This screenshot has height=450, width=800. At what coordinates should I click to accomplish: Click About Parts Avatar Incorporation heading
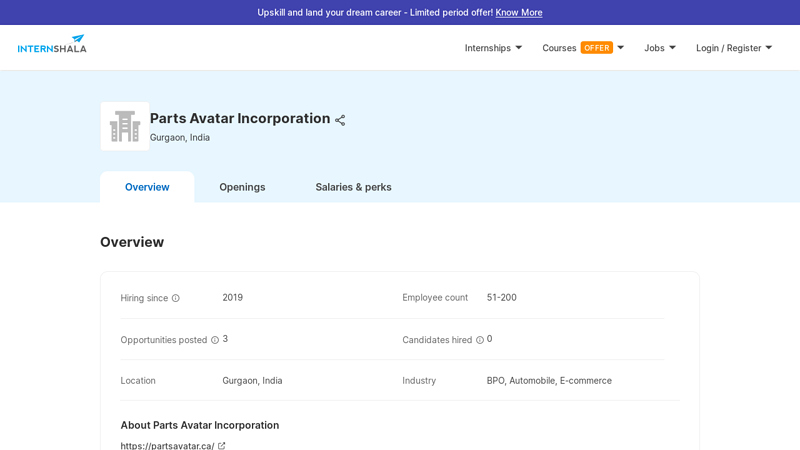coord(199,425)
